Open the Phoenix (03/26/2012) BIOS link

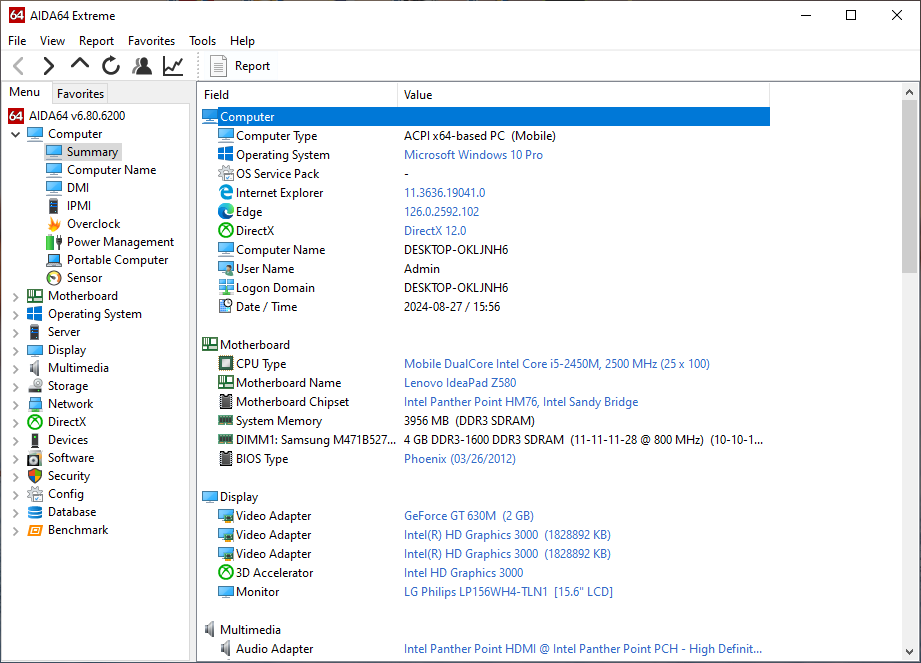pos(459,459)
